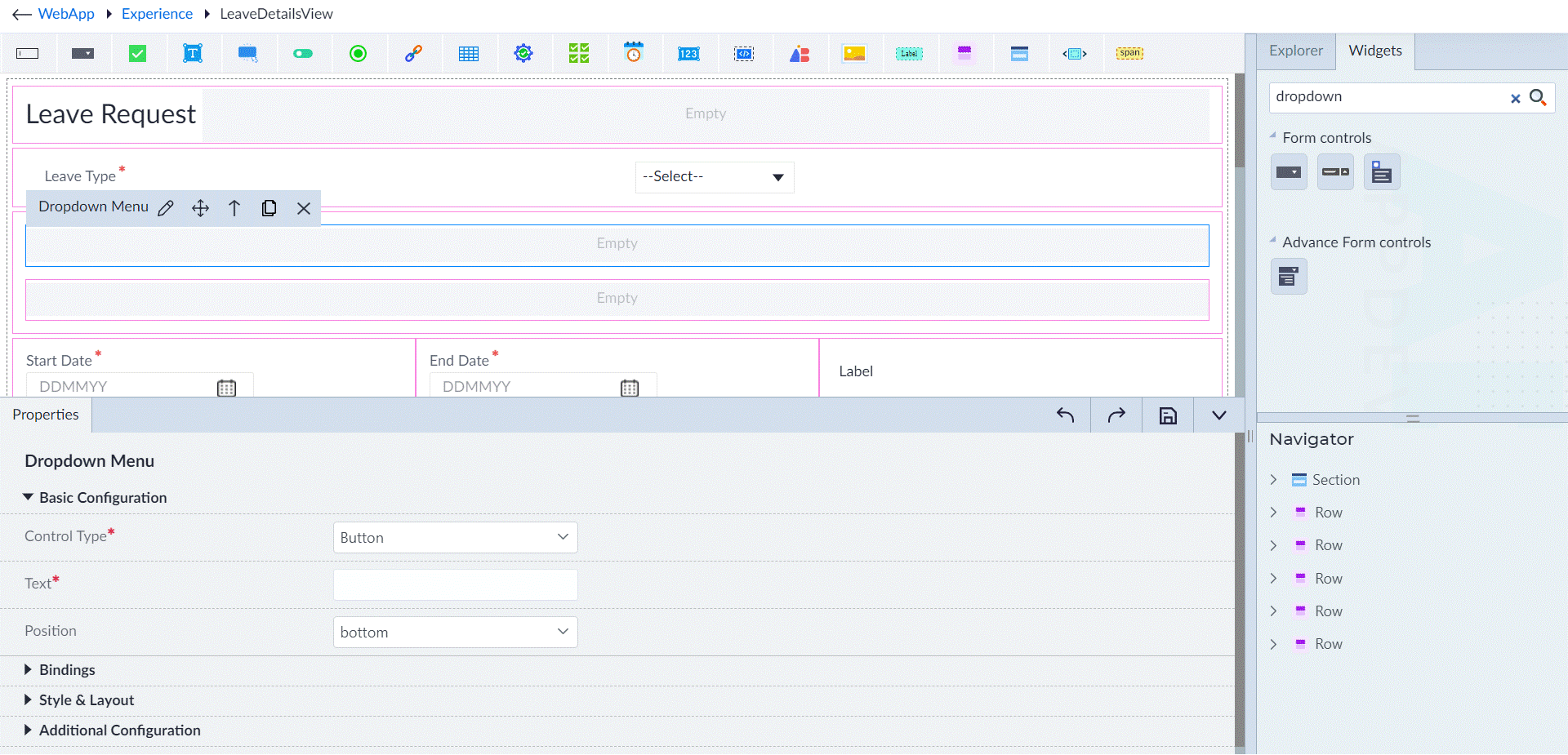The width and height of the screenshot is (1568, 755).
Task: Remove the Dropdown Menu widget
Action: (304, 208)
